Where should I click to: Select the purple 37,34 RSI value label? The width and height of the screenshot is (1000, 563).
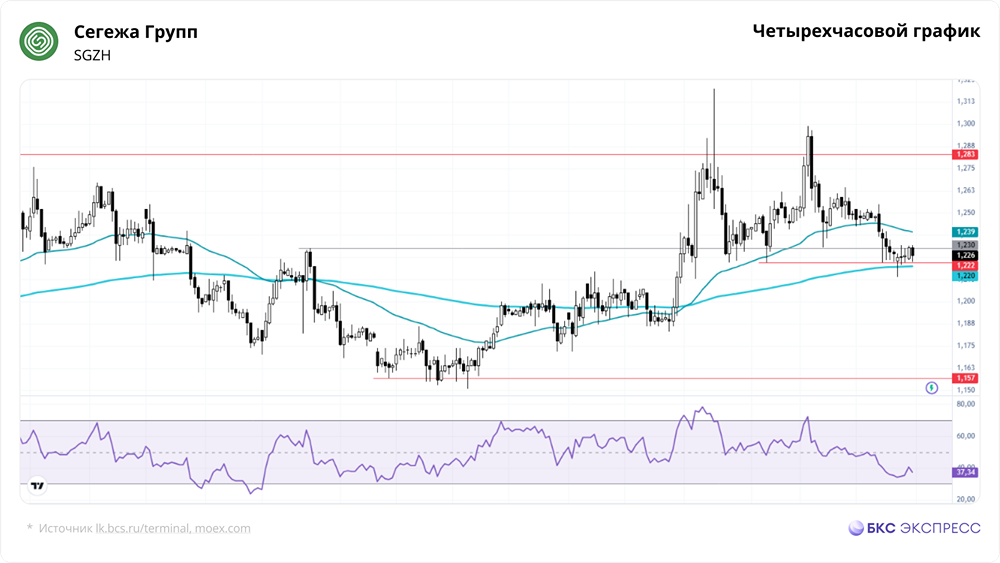coord(965,472)
